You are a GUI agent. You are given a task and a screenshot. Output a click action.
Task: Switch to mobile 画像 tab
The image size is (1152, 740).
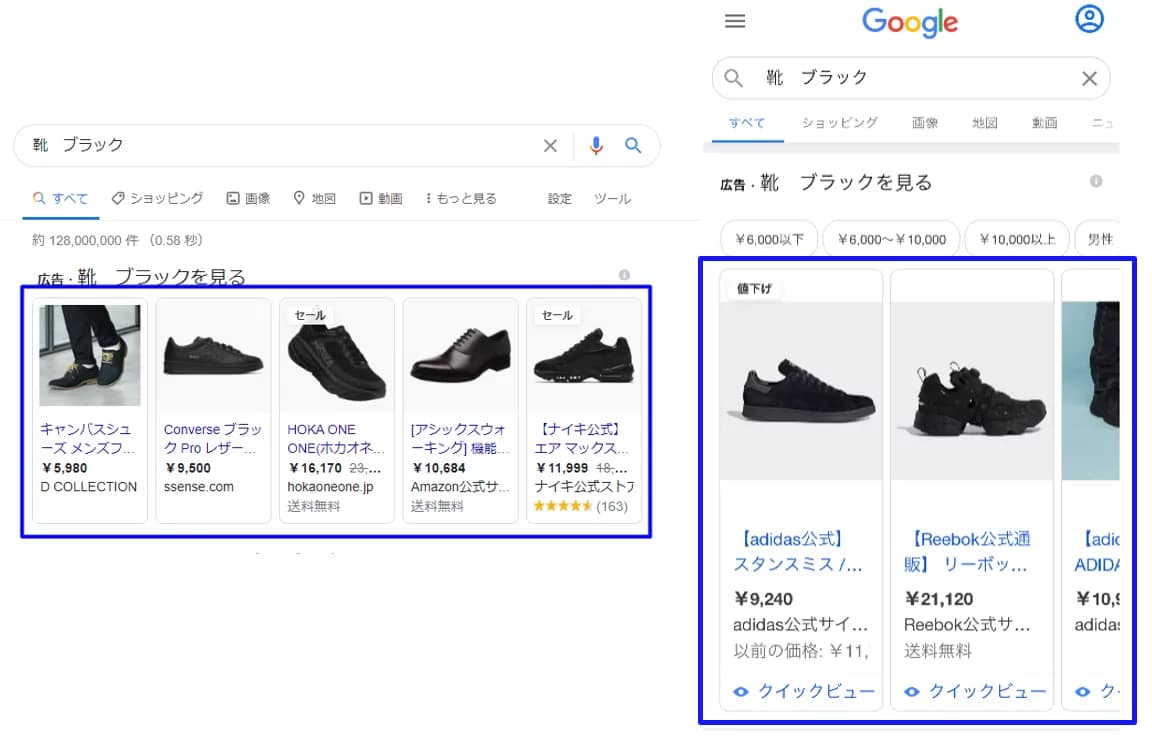tap(925, 123)
